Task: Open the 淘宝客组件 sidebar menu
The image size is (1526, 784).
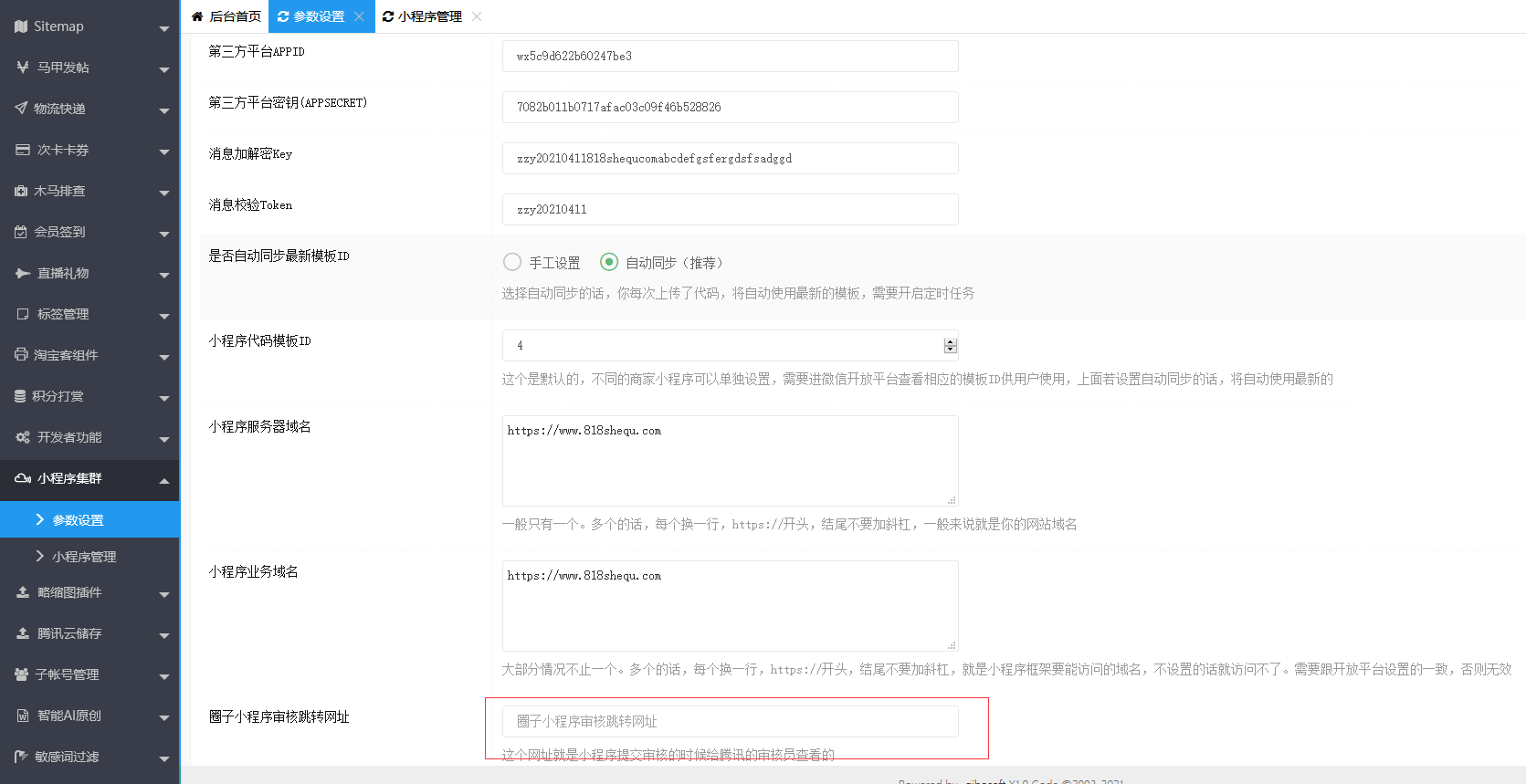Action: [x=89, y=355]
